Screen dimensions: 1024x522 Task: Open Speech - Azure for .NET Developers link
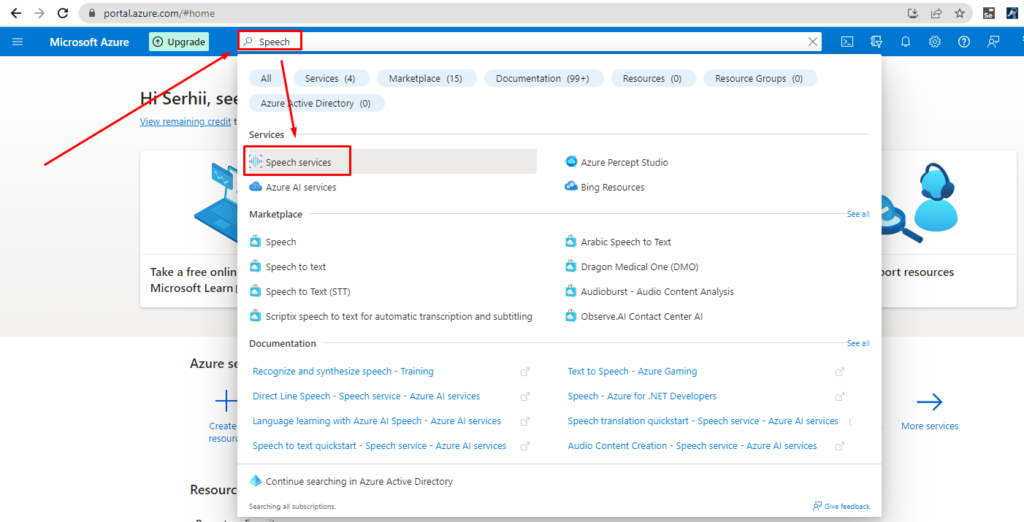click(x=642, y=396)
